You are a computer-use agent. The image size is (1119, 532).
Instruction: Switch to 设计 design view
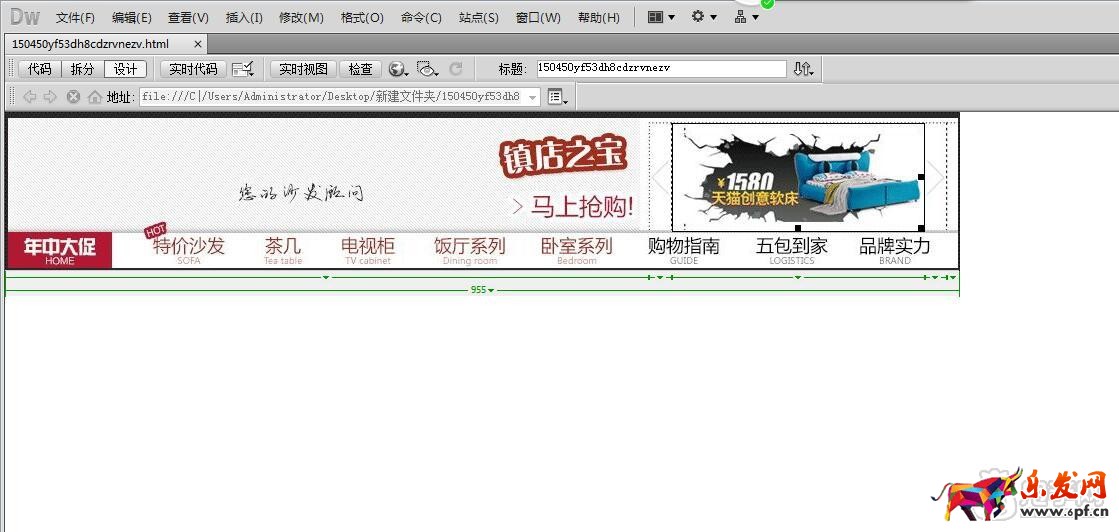click(x=126, y=69)
